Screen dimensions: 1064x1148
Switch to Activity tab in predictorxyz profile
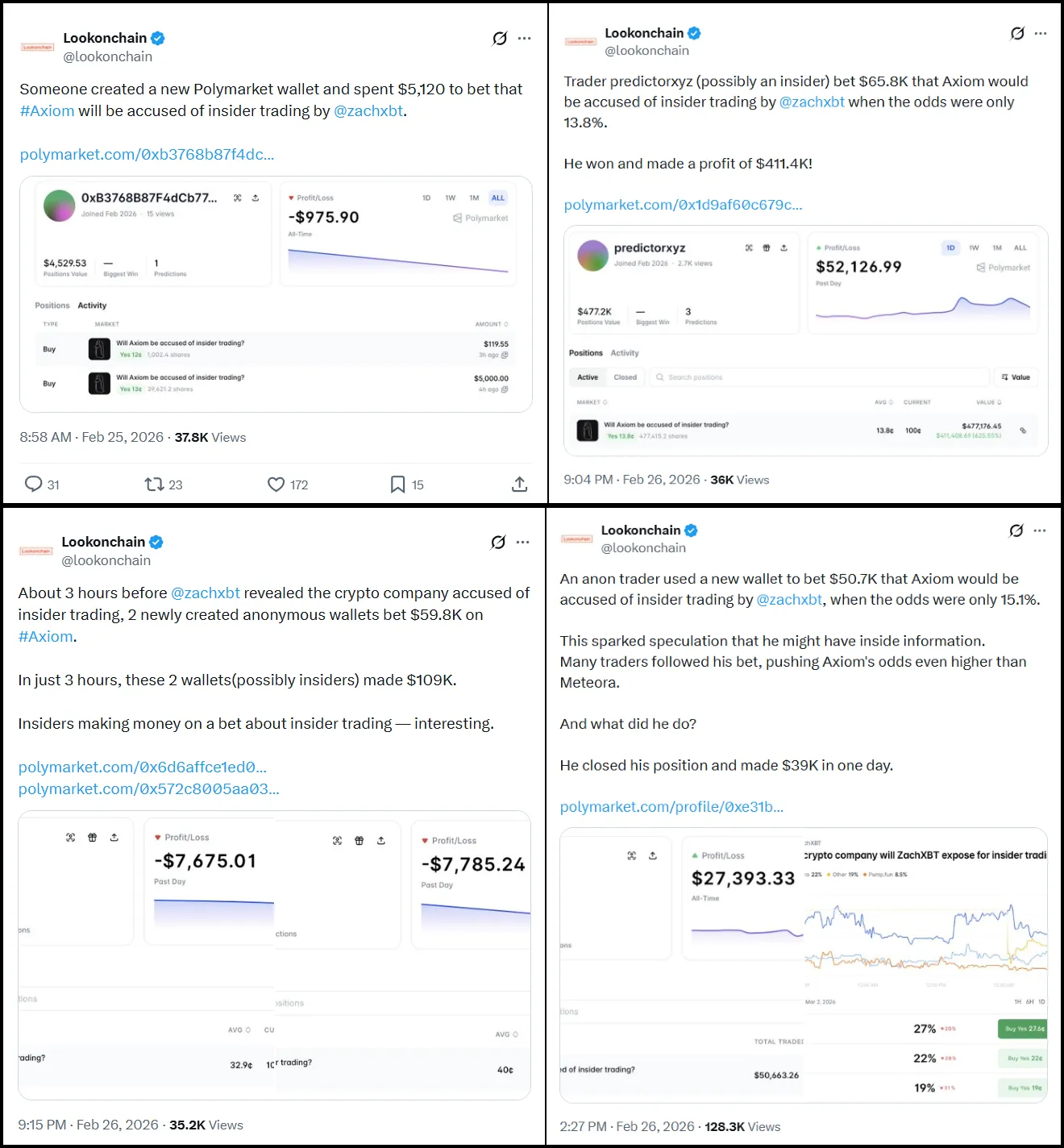(x=625, y=353)
